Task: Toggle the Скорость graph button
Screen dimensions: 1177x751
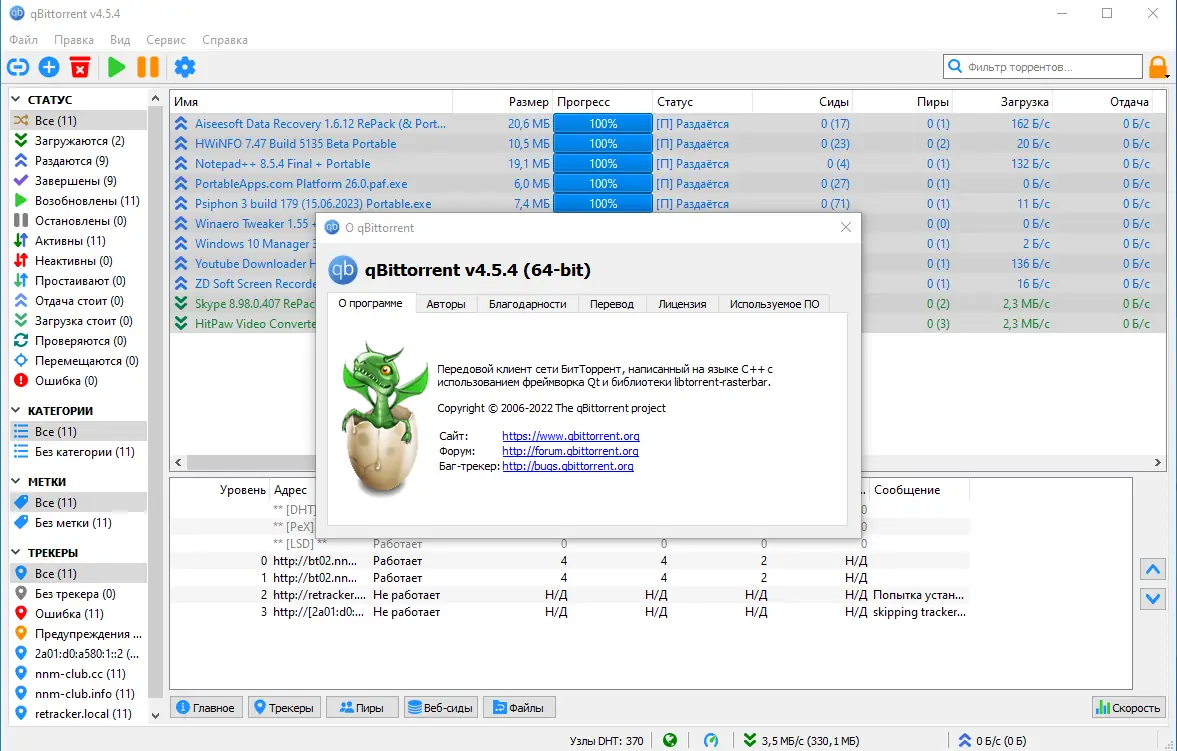Action: click(x=1128, y=707)
